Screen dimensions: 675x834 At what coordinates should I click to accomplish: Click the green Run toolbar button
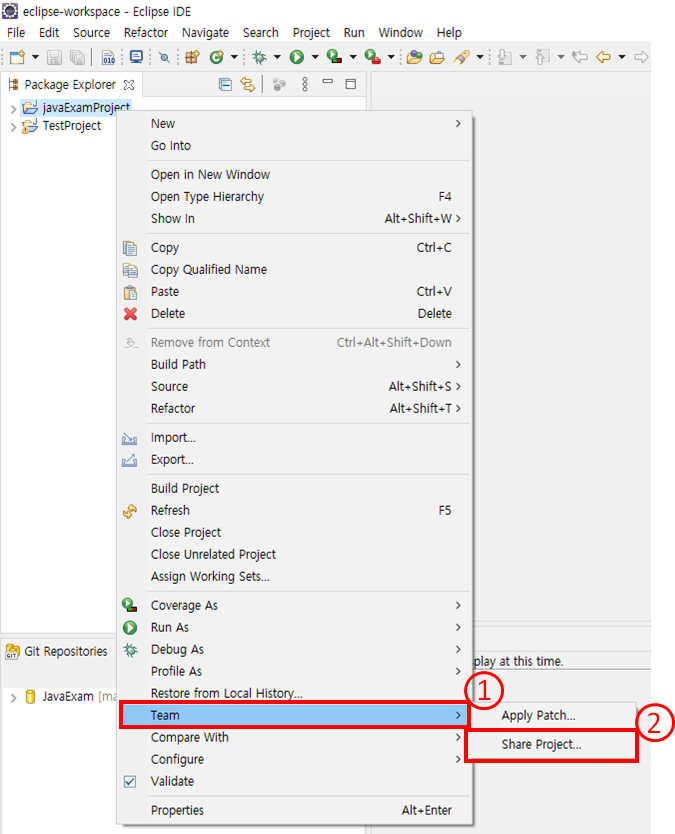(x=297, y=57)
